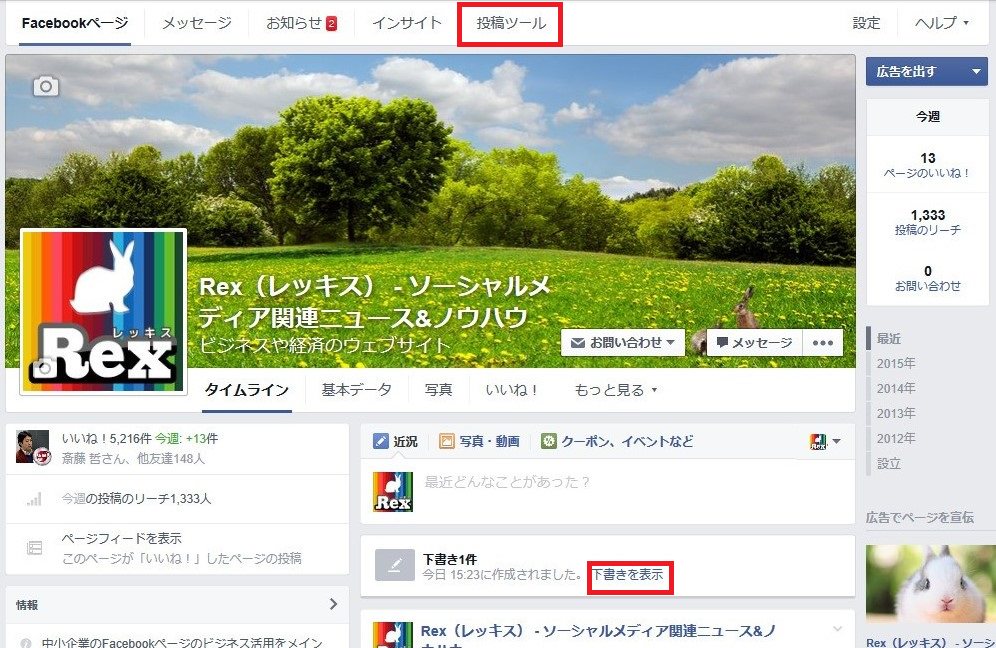Open the Rex profile picture
996x648 pixels.
coord(104,312)
